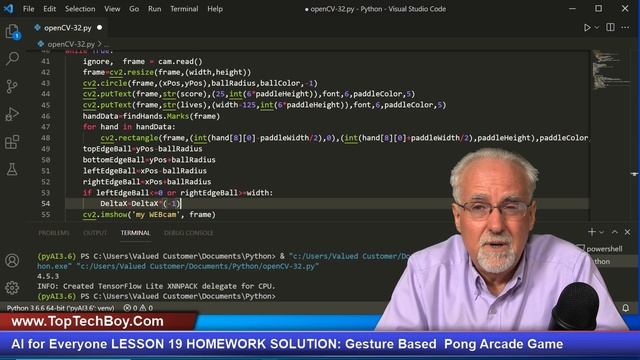
Task: Select the openCV-32.py editor tab
Action: (68, 28)
